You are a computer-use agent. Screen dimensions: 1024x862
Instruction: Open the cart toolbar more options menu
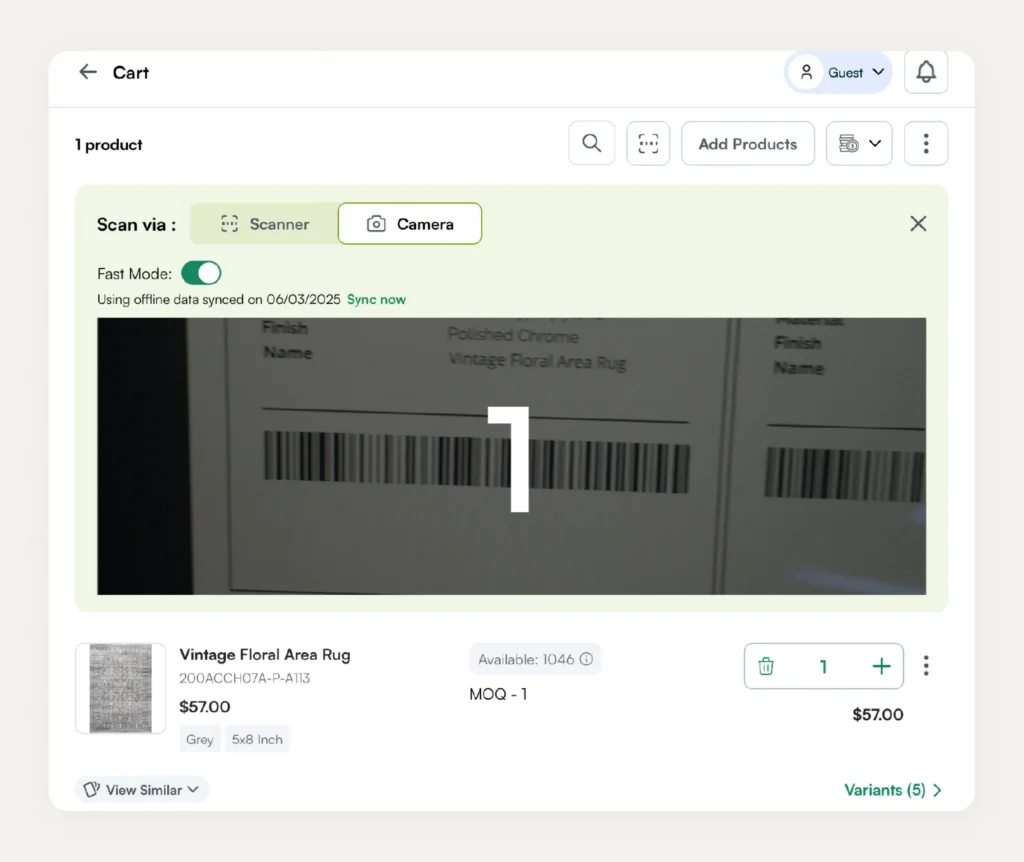coord(925,143)
